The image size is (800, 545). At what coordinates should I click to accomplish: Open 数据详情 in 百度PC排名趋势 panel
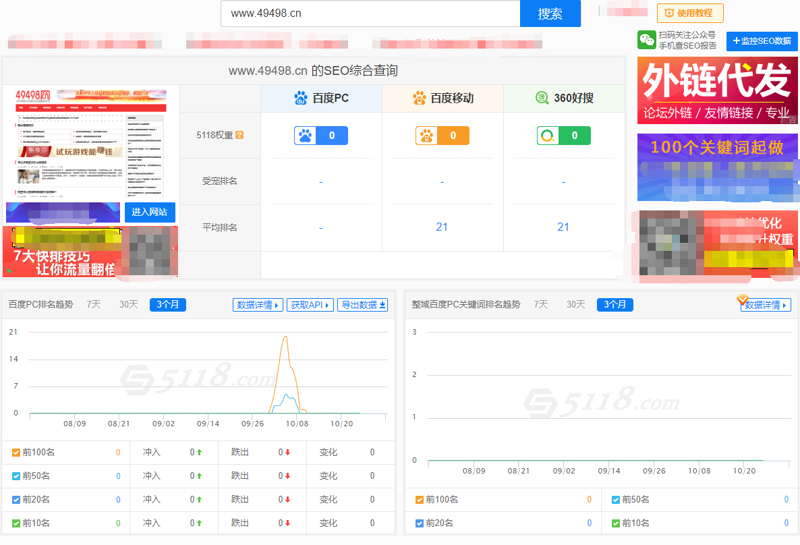tap(258, 305)
